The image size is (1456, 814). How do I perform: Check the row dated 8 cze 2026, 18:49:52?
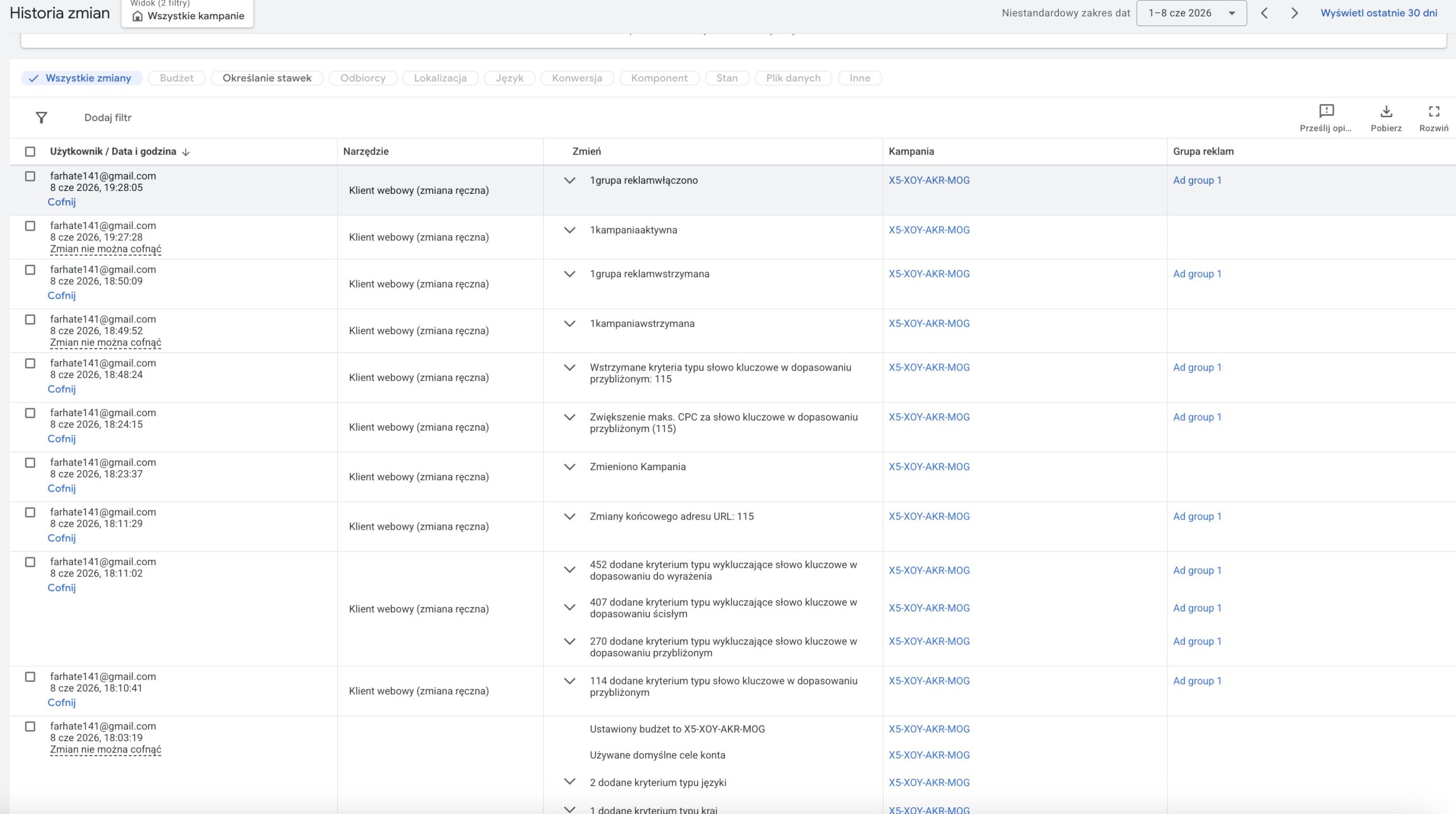[x=30, y=319]
